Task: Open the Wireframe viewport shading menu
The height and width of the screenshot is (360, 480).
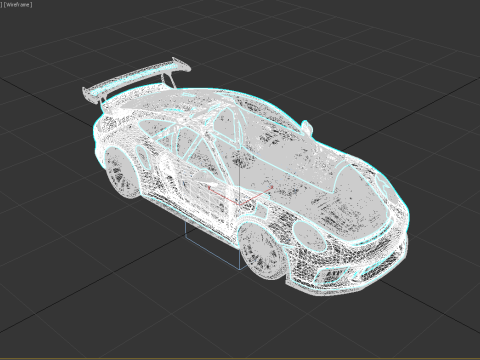Action: (x=18, y=5)
